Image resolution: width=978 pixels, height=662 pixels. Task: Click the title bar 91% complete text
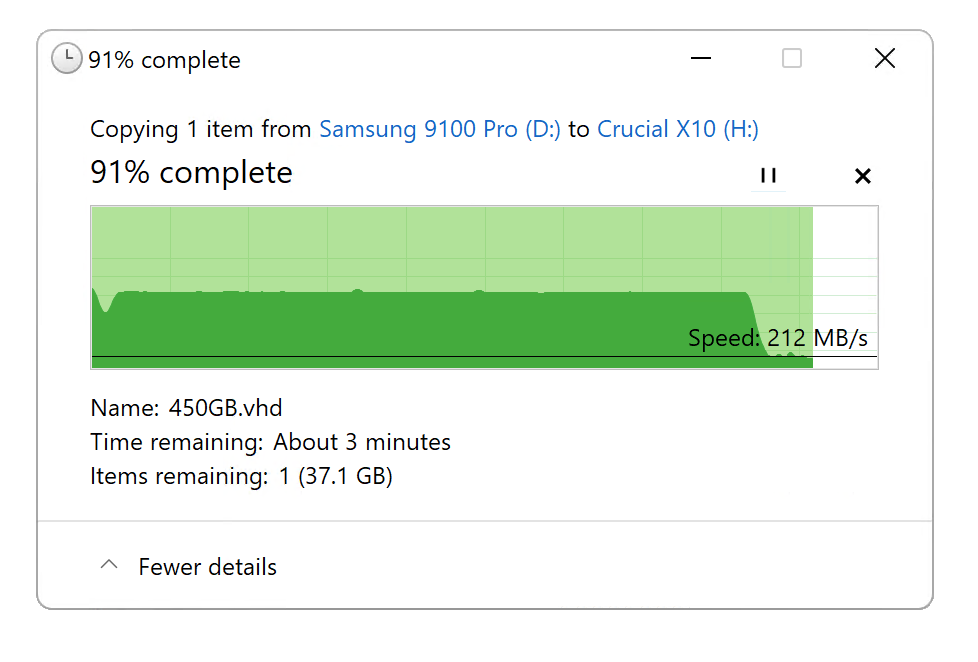point(164,61)
